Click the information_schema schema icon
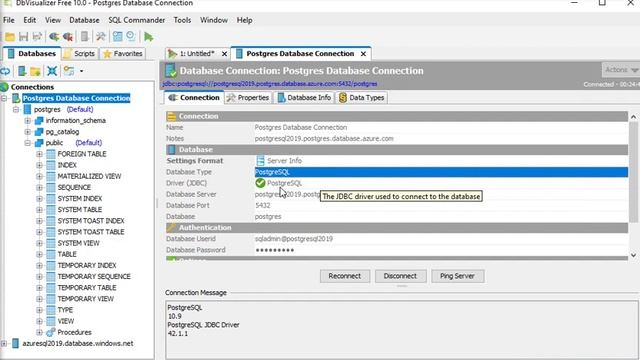Viewport: 640px width, 360px height. 39,120
